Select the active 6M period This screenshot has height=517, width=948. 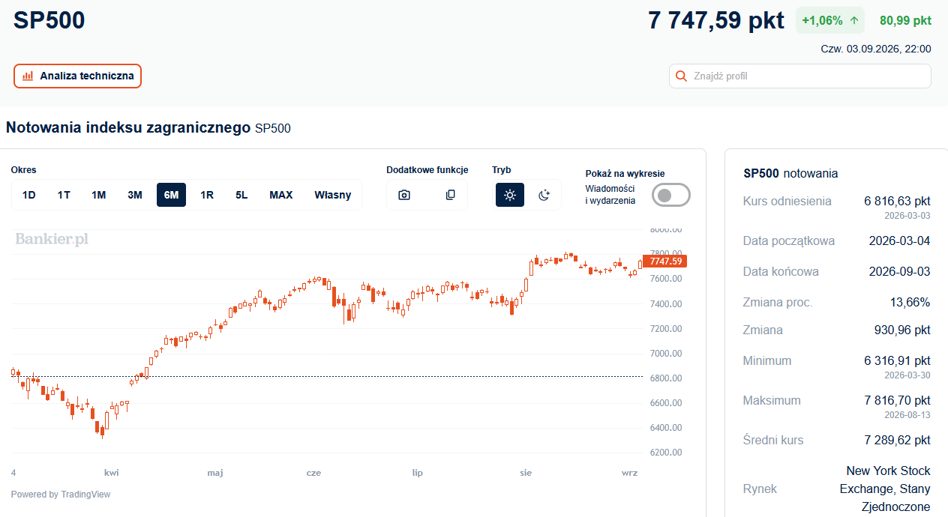pos(171,195)
